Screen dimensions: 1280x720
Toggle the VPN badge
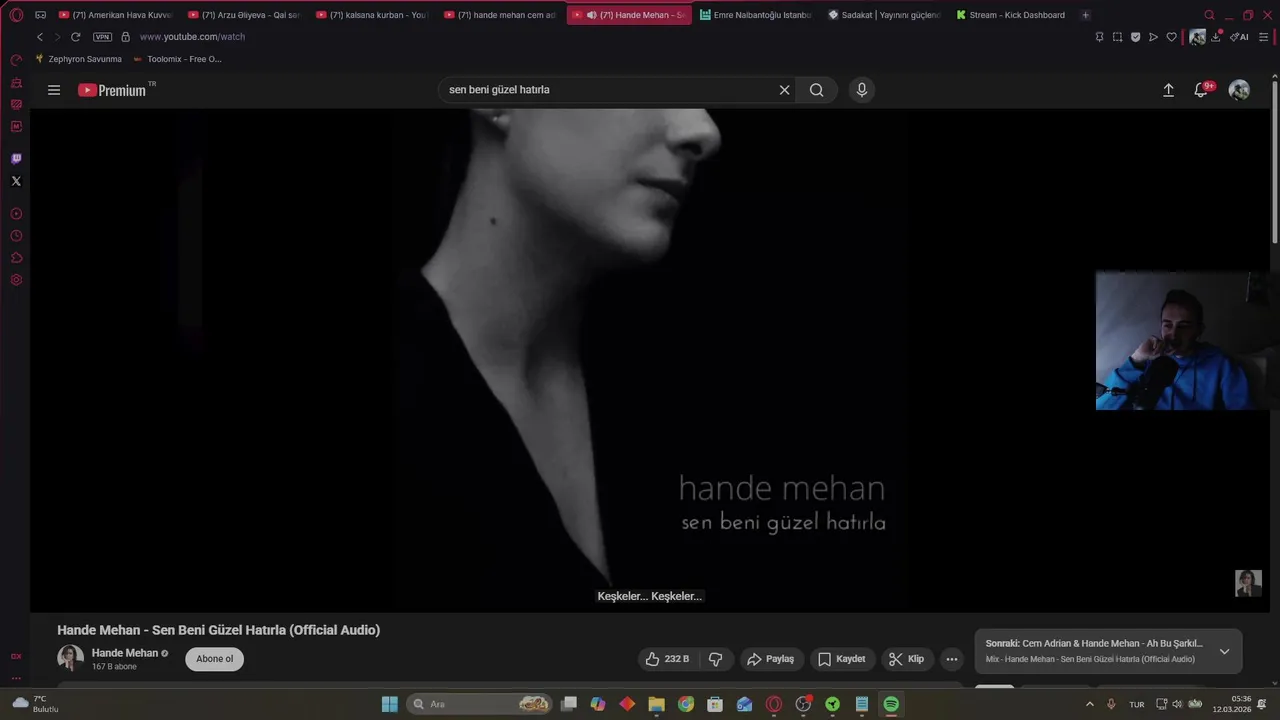(102, 37)
